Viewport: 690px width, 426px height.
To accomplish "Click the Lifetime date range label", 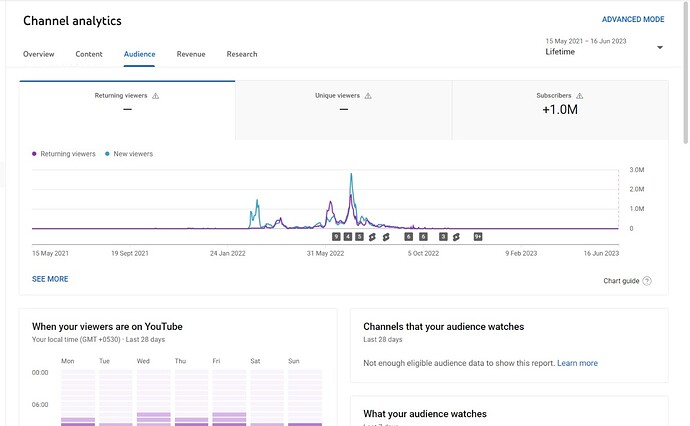I will 560,51.
